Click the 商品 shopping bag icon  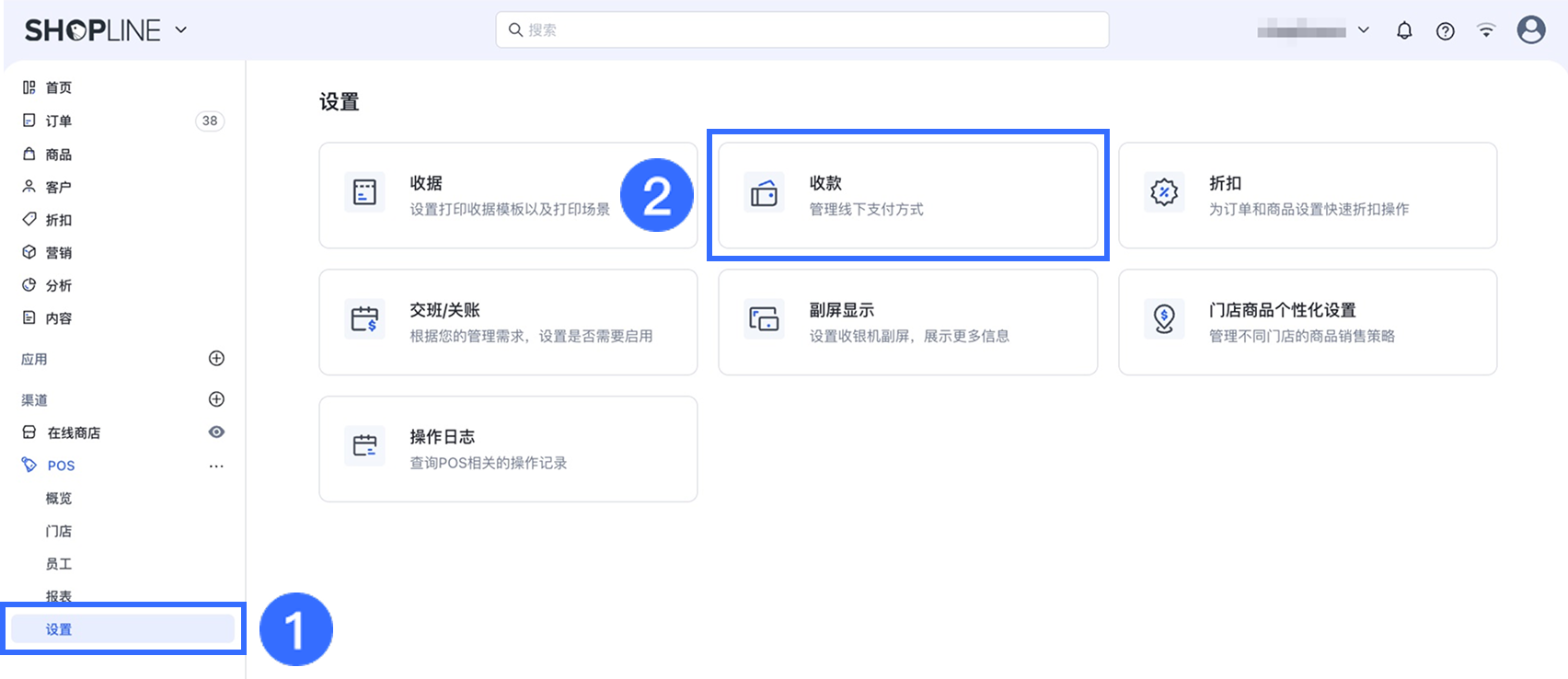(29, 154)
